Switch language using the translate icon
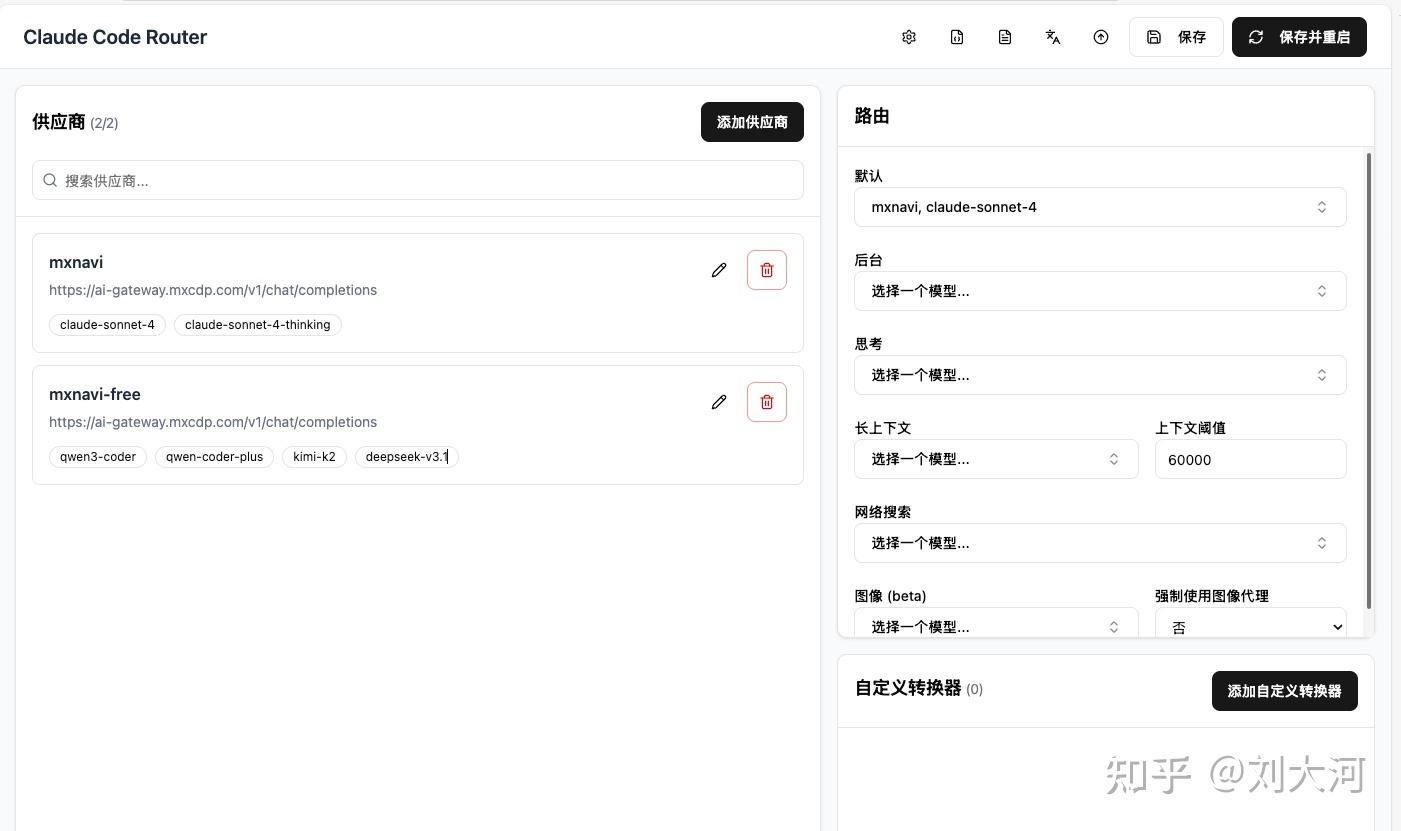1401x831 pixels. click(1053, 37)
